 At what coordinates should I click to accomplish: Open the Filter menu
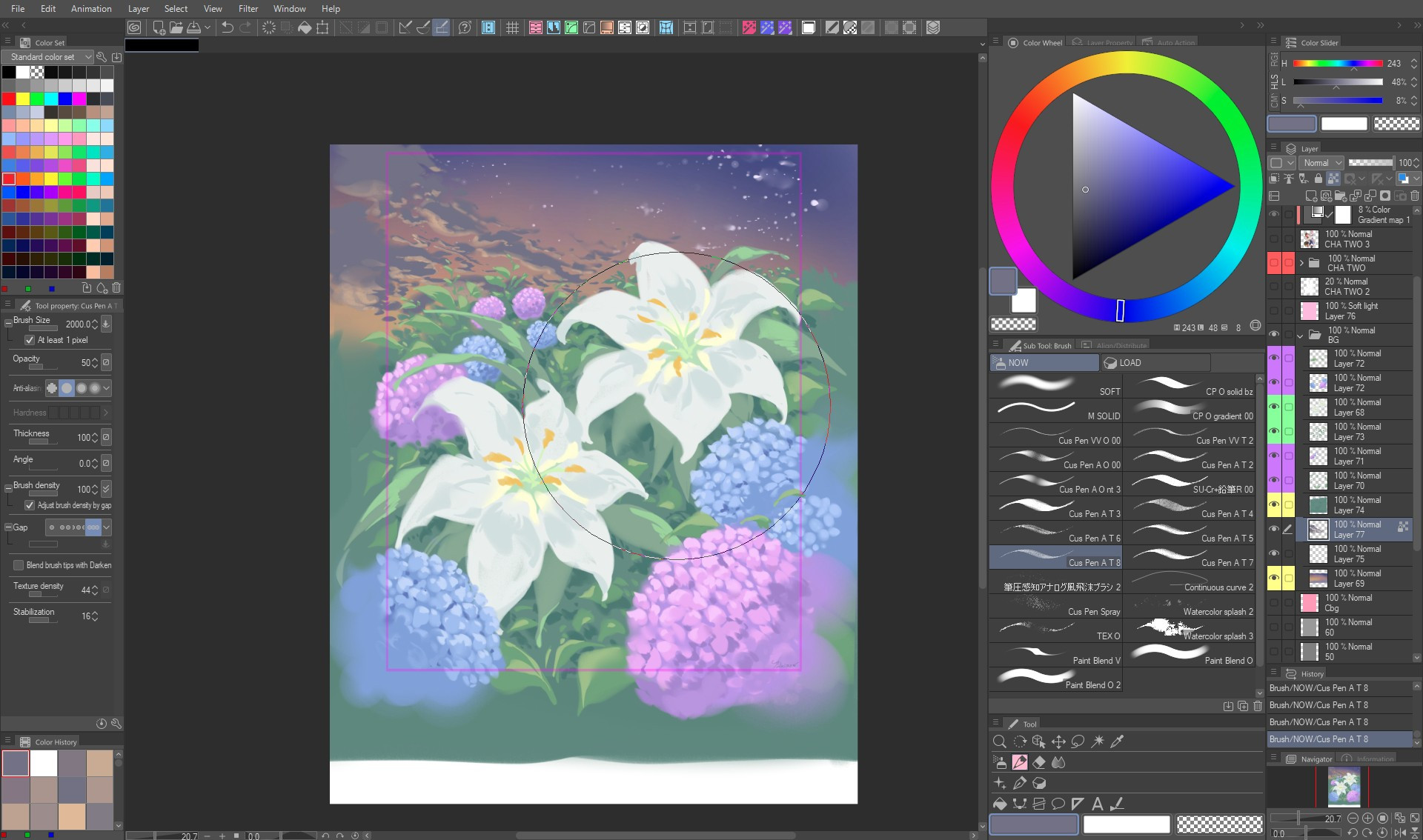point(248,9)
